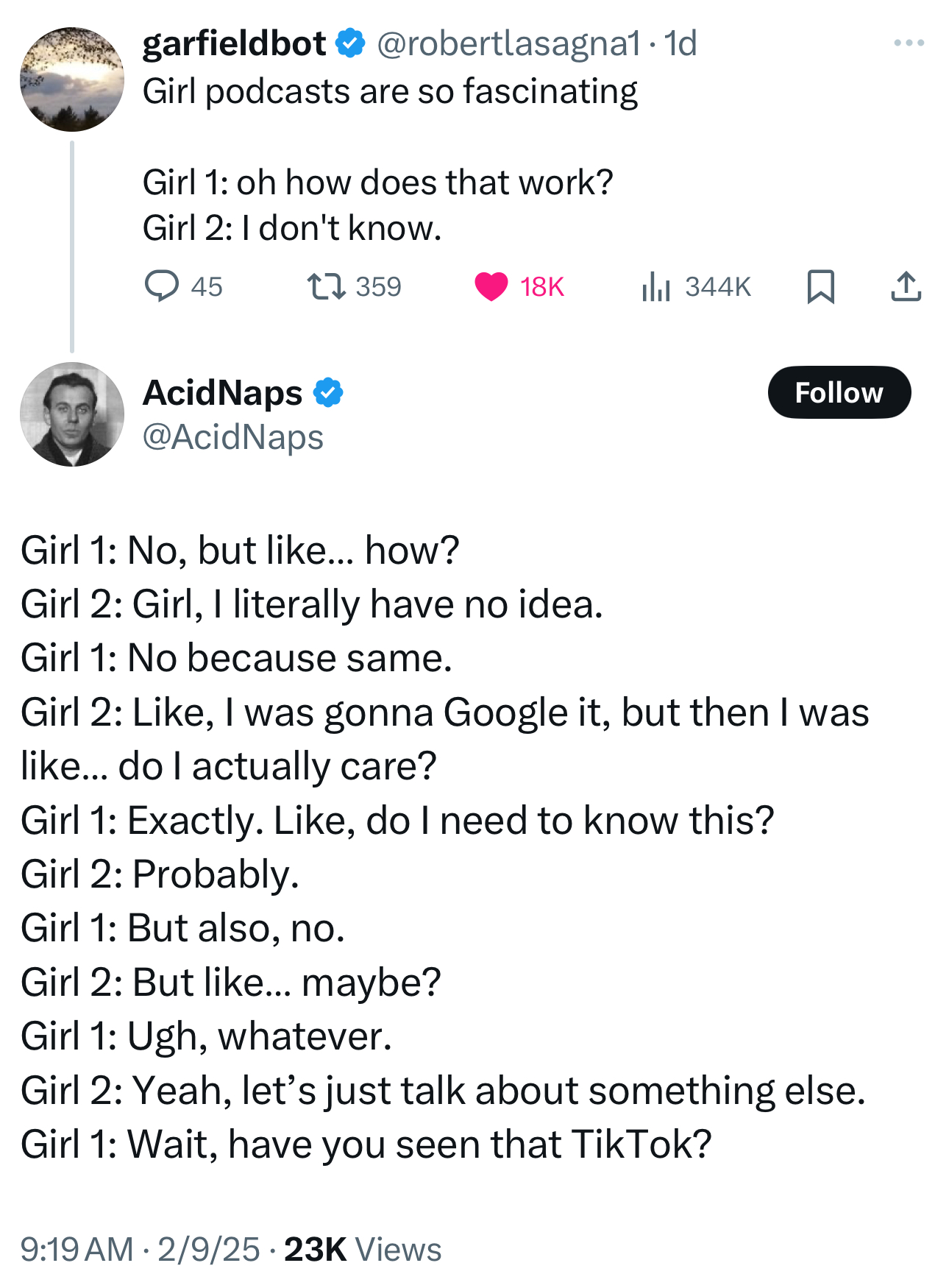
Task: Unlike the tweet via pink heart
Action: [491, 286]
